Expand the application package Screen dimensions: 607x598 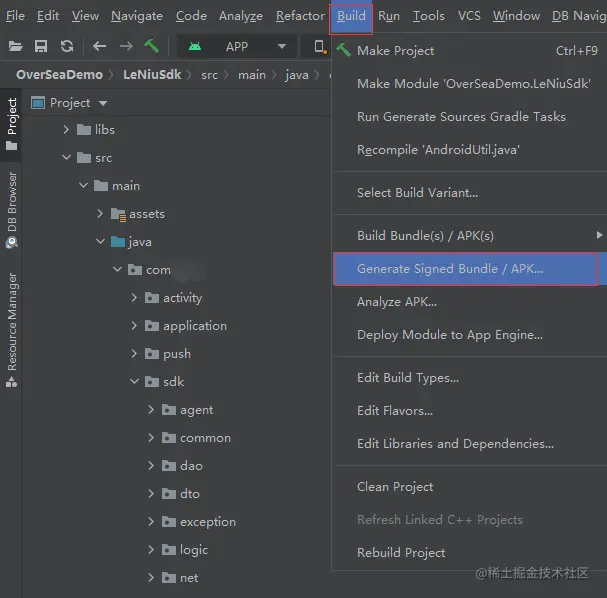134,326
